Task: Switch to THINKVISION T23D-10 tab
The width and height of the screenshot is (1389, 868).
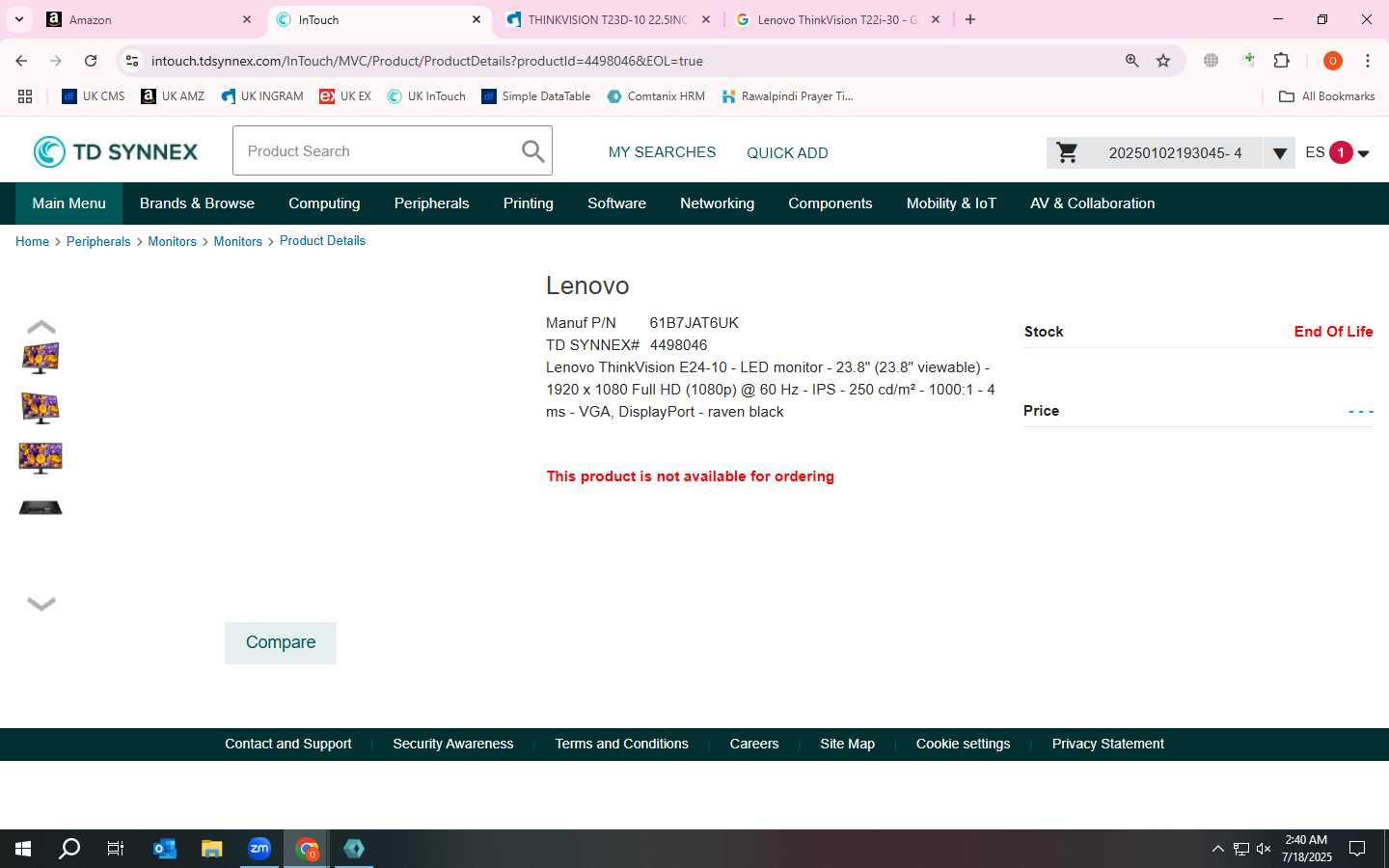Action: pyautogui.click(x=608, y=19)
